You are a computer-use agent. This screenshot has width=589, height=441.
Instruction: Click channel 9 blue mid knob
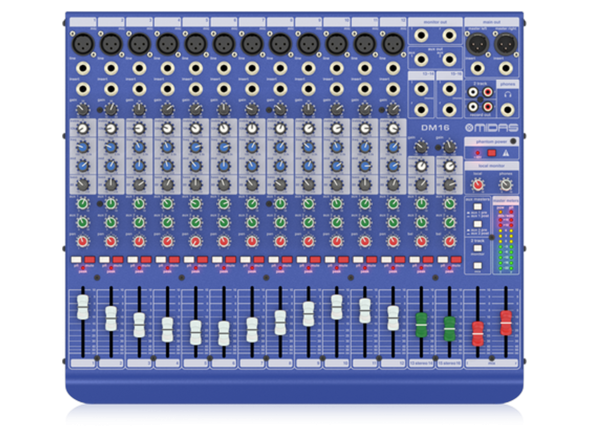(308, 166)
